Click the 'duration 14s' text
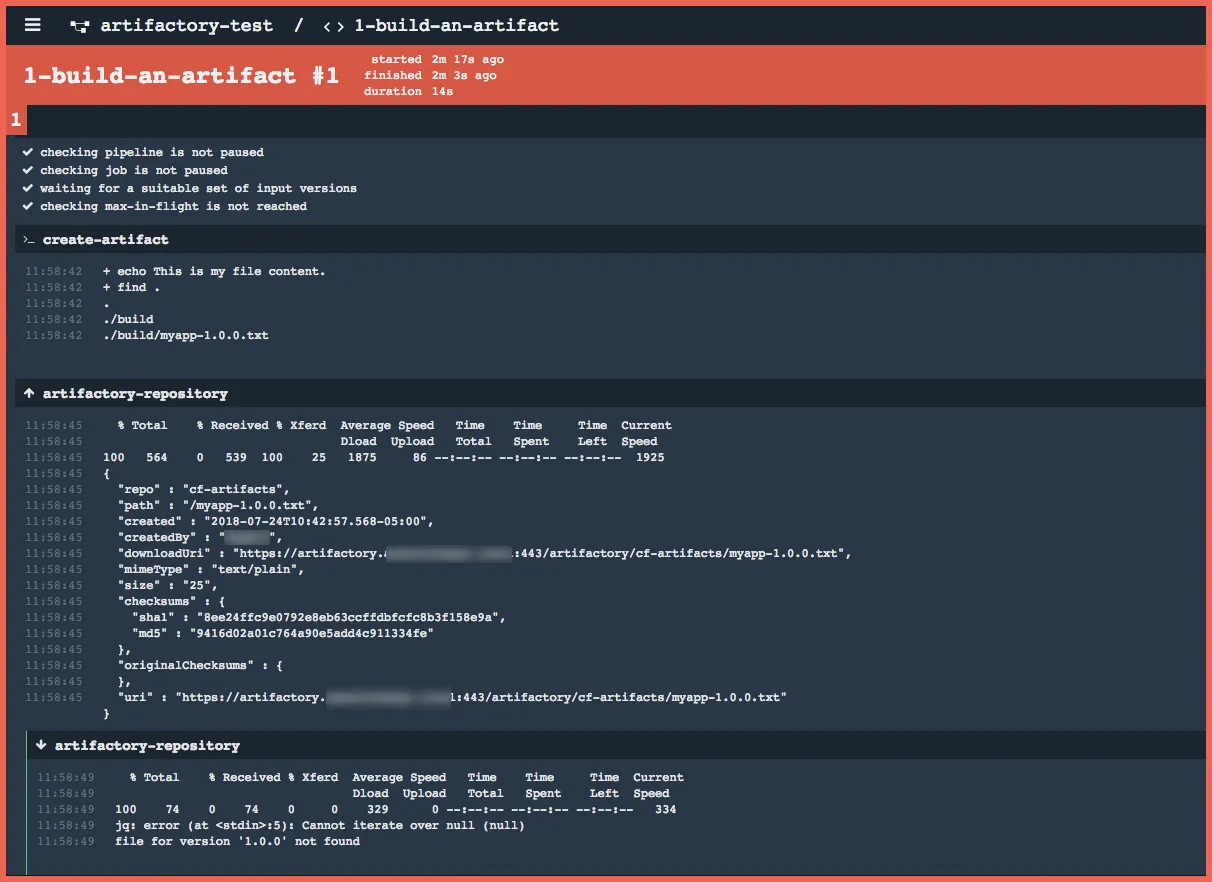The image size is (1212, 882). click(x=408, y=92)
